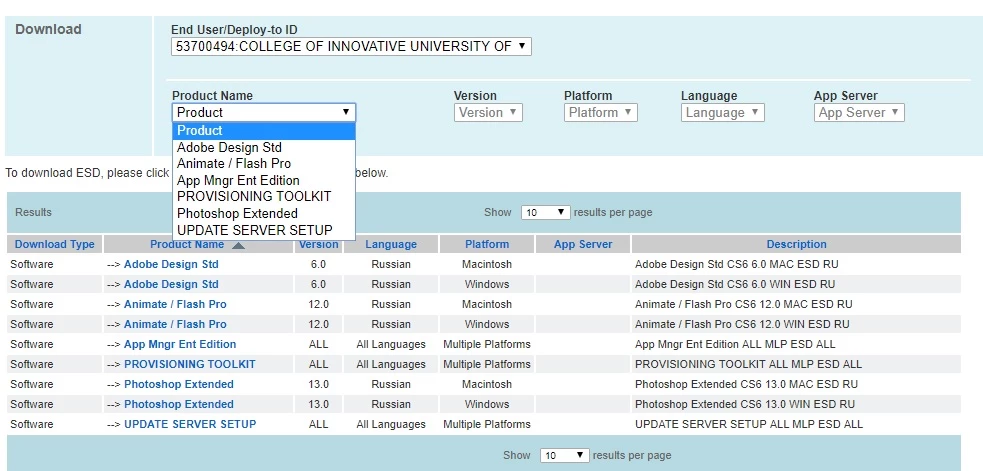Click description 'Photoshop Extended CS6 13.0 MAC ESD RU'

point(746,384)
